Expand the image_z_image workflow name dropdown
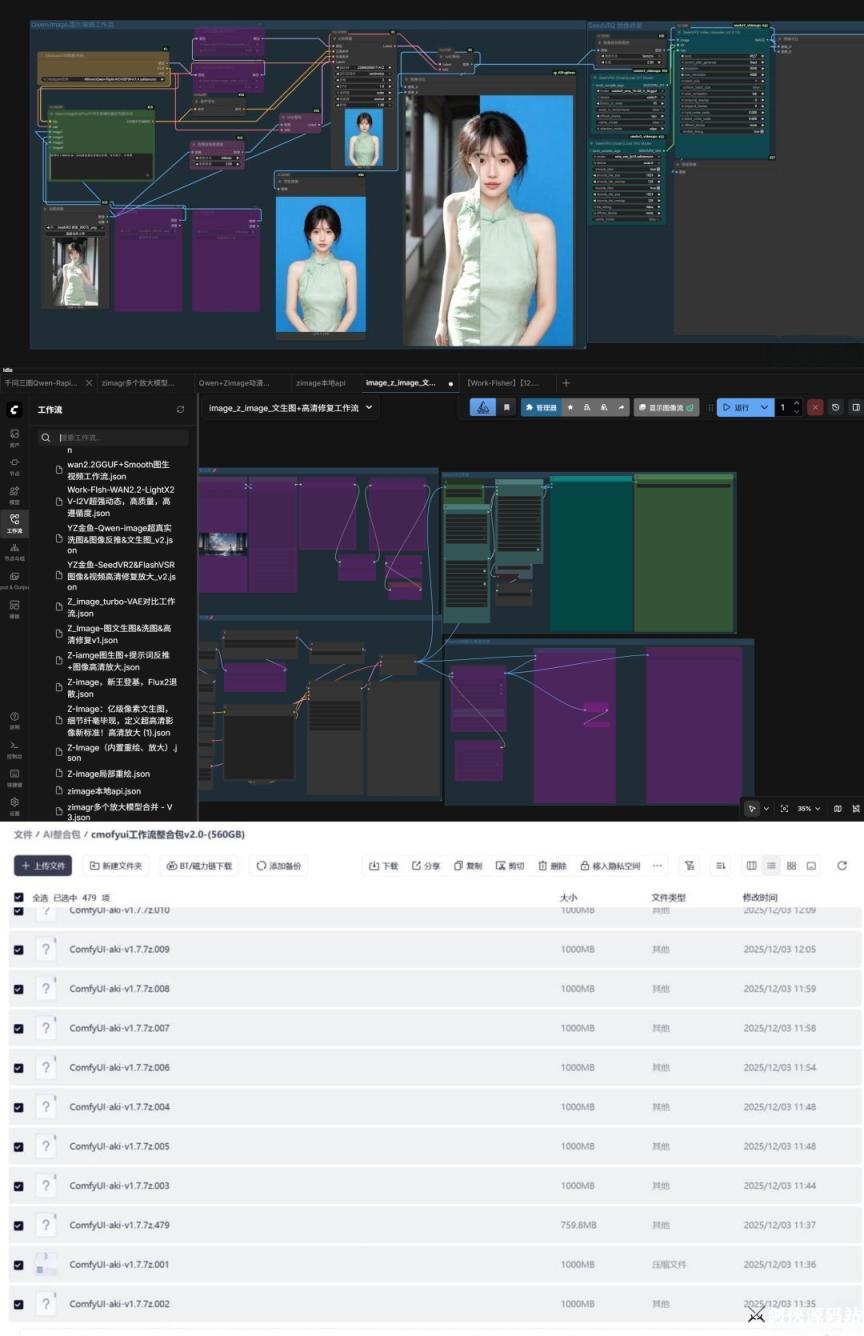The height and width of the screenshot is (1336, 864). tap(370, 408)
